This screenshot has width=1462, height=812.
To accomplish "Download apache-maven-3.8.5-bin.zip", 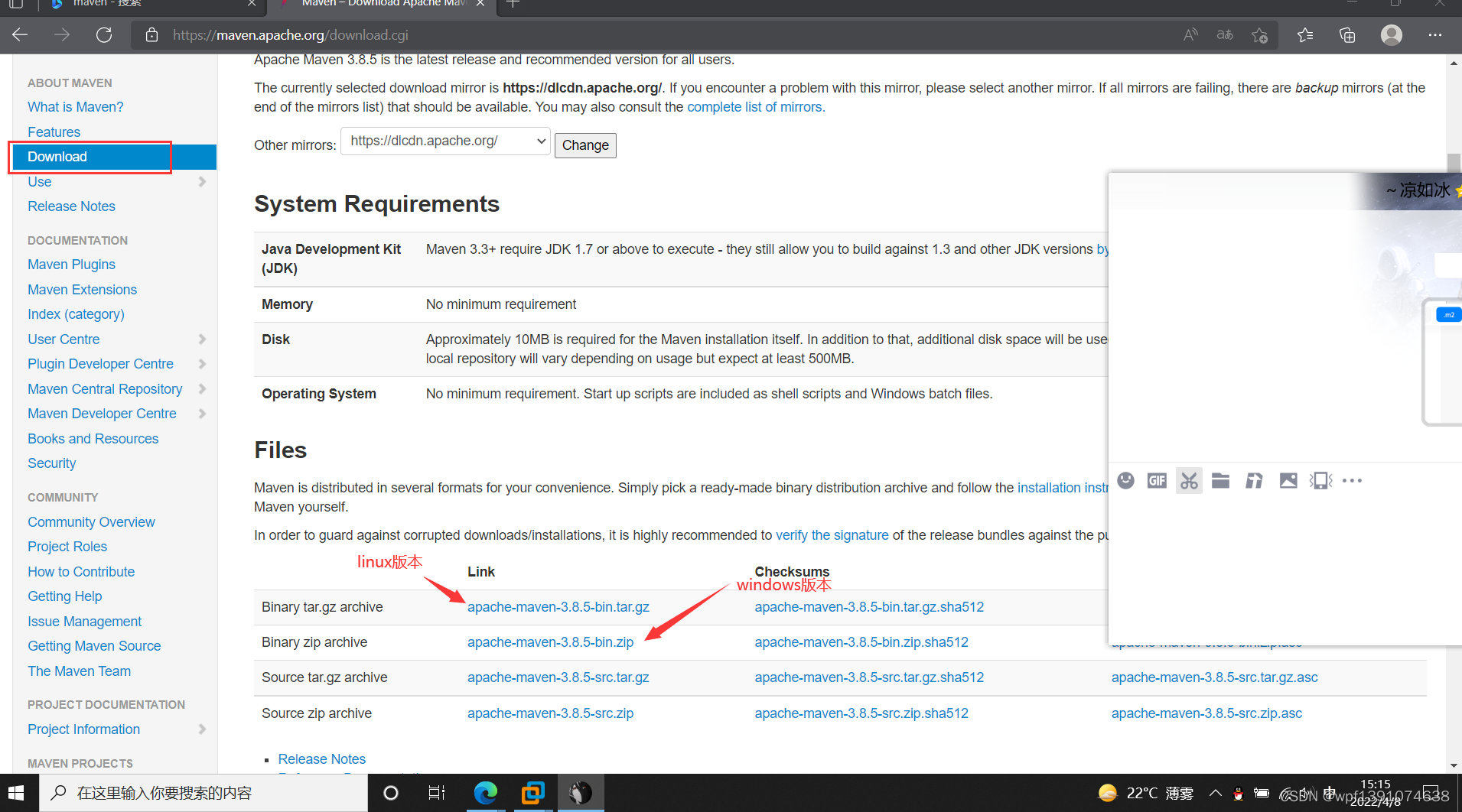I will tap(550, 642).
